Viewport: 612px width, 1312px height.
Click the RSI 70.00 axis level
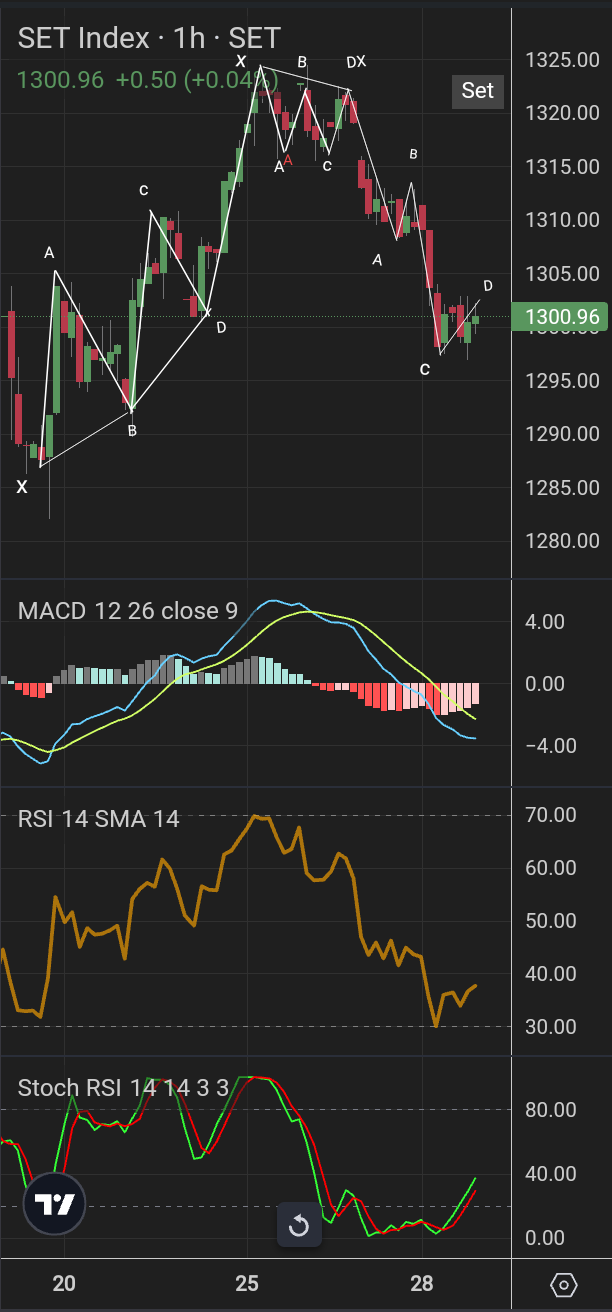[553, 815]
